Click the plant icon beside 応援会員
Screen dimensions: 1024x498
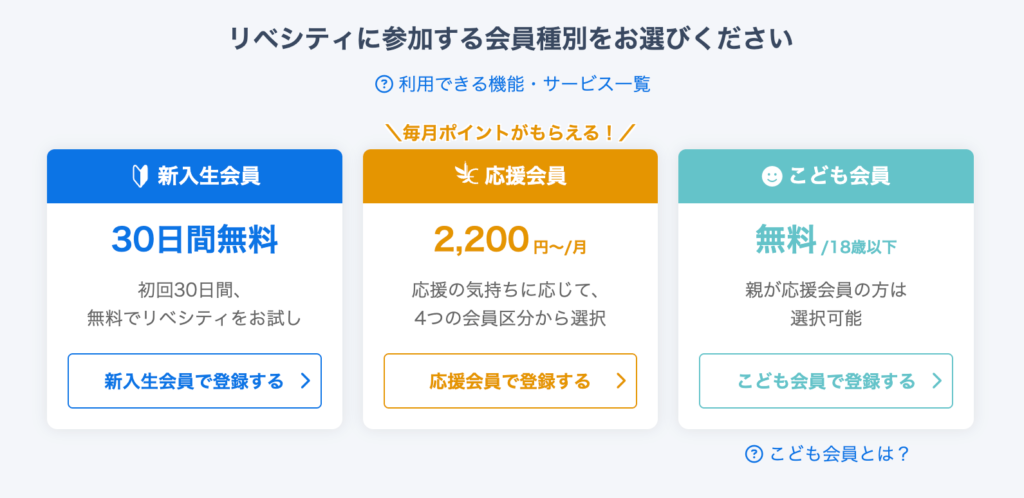(465, 176)
